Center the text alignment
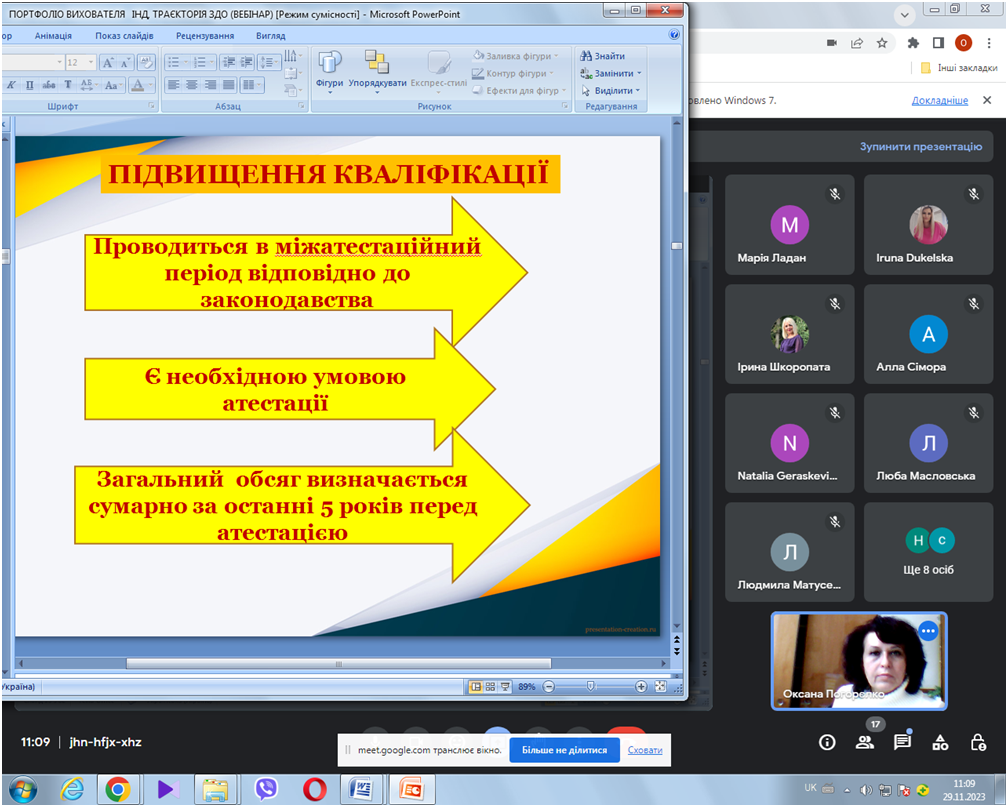Screen dimensions: 1008x807 tap(192, 85)
